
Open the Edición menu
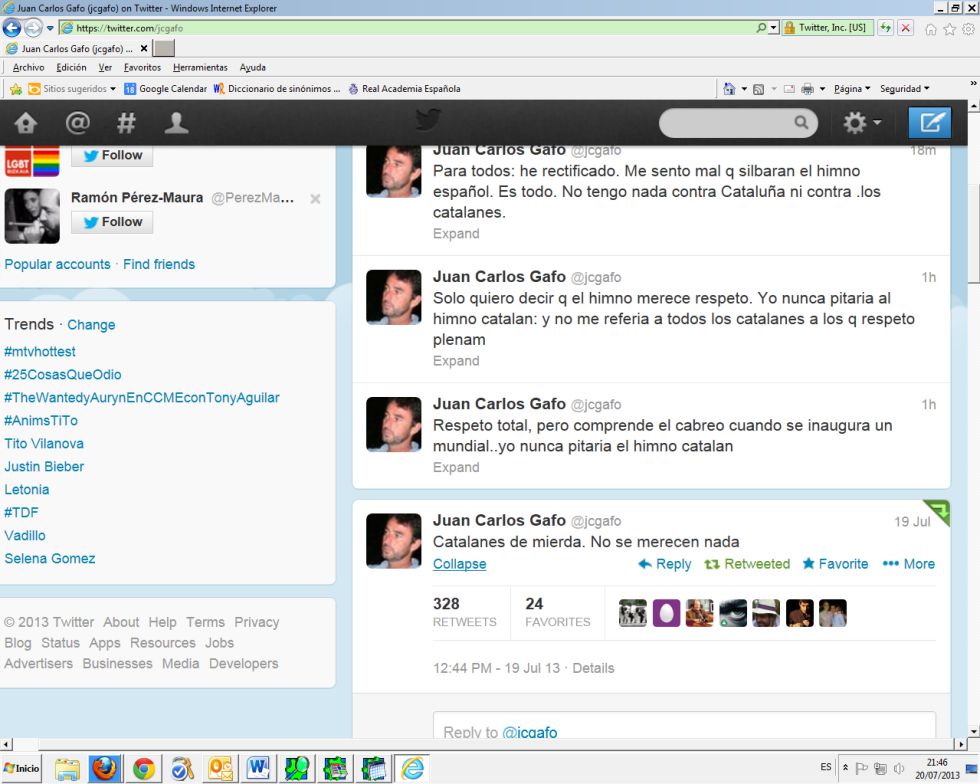71,68
